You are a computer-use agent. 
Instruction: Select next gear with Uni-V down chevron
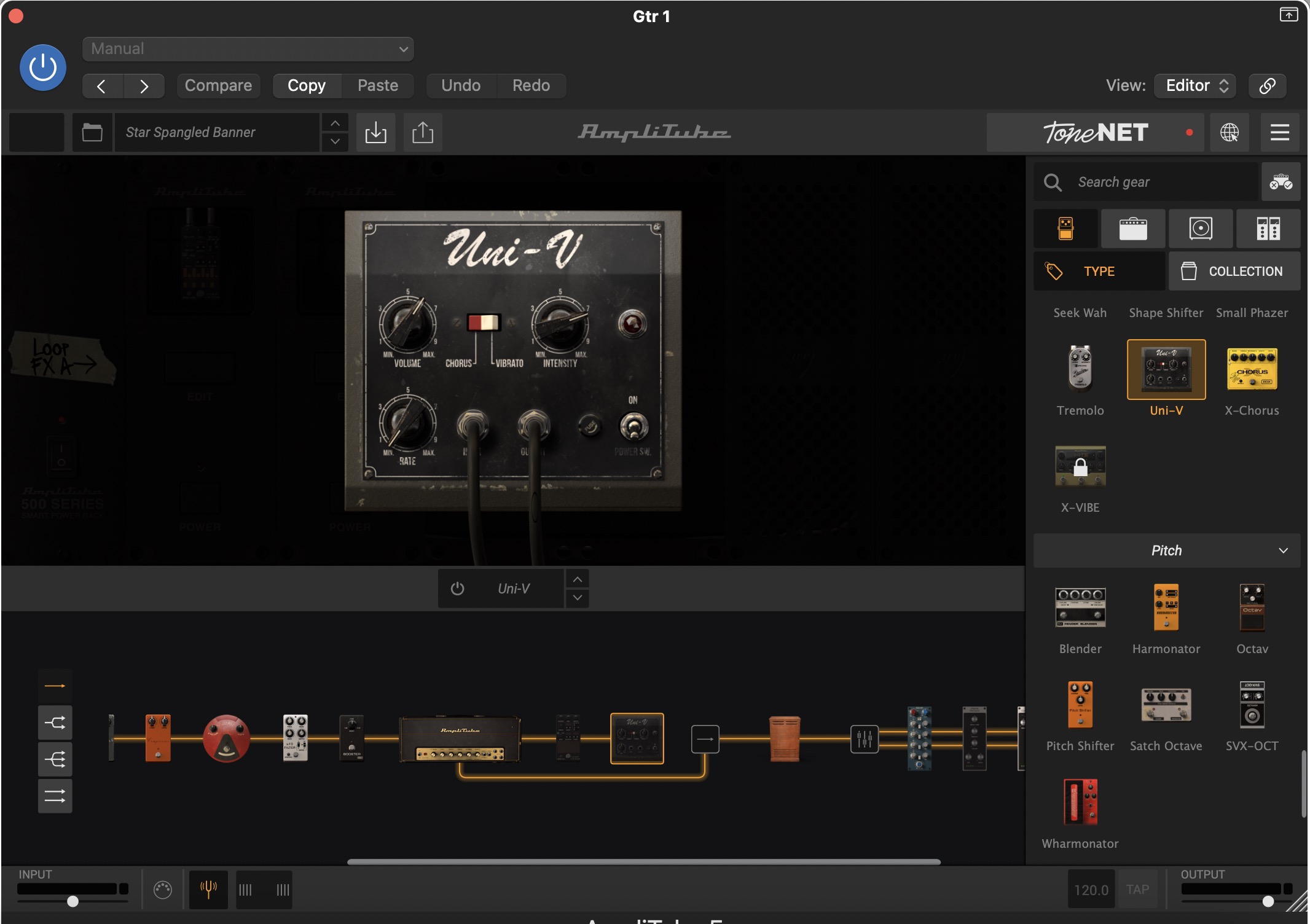[x=578, y=598]
